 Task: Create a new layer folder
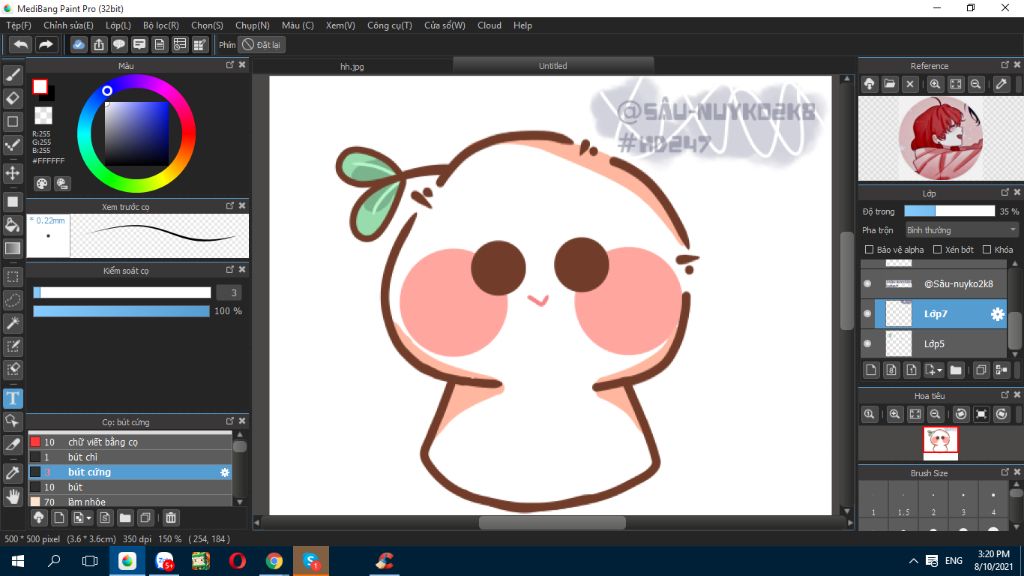(955, 370)
